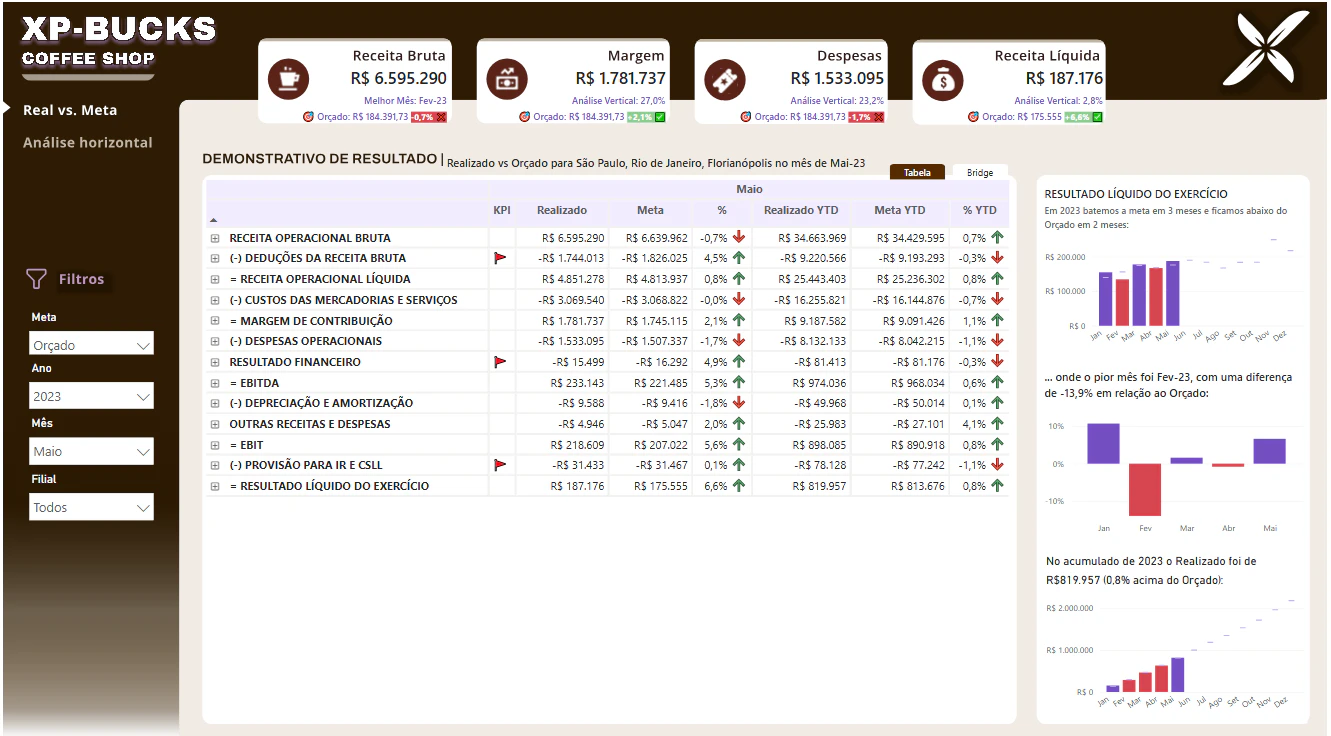
Task: Click Melhor Mês: Fev-23 text
Action: pyautogui.click(x=405, y=101)
